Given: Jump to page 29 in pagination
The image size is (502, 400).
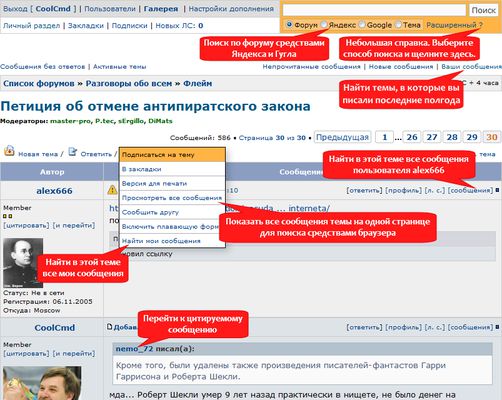Looking at the screenshot, I should [x=472, y=137].
